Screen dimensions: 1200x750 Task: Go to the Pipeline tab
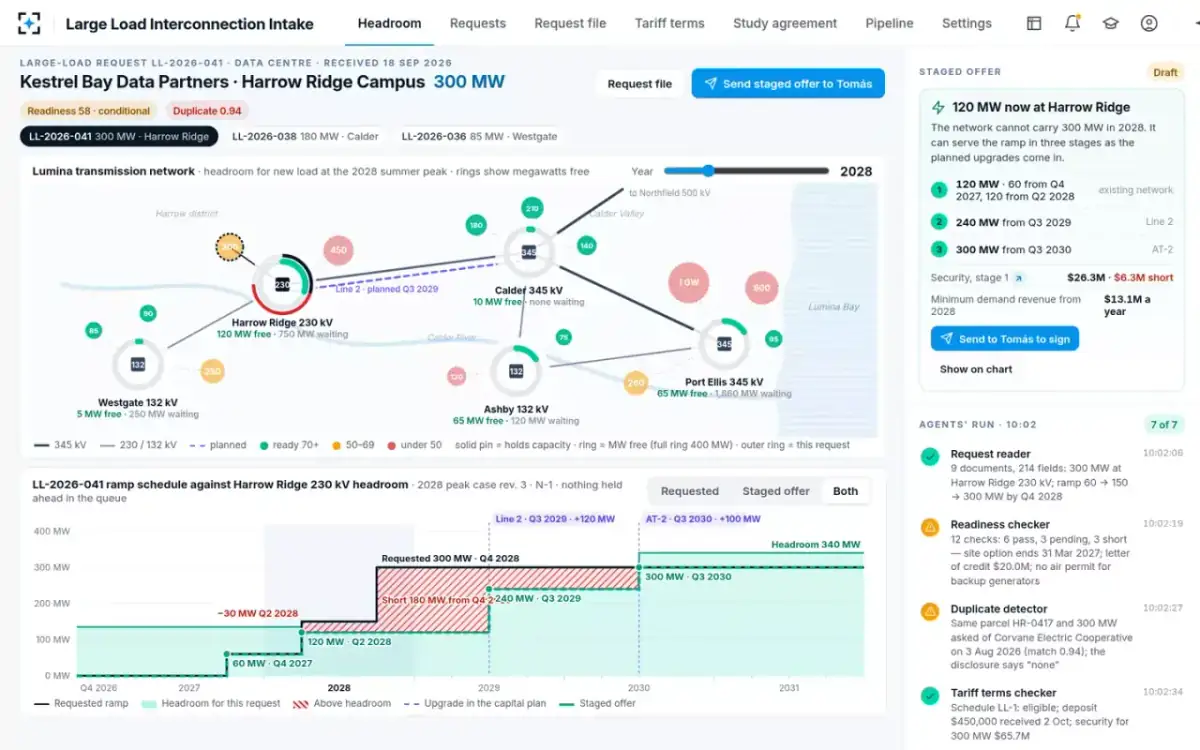pos(889,23)
